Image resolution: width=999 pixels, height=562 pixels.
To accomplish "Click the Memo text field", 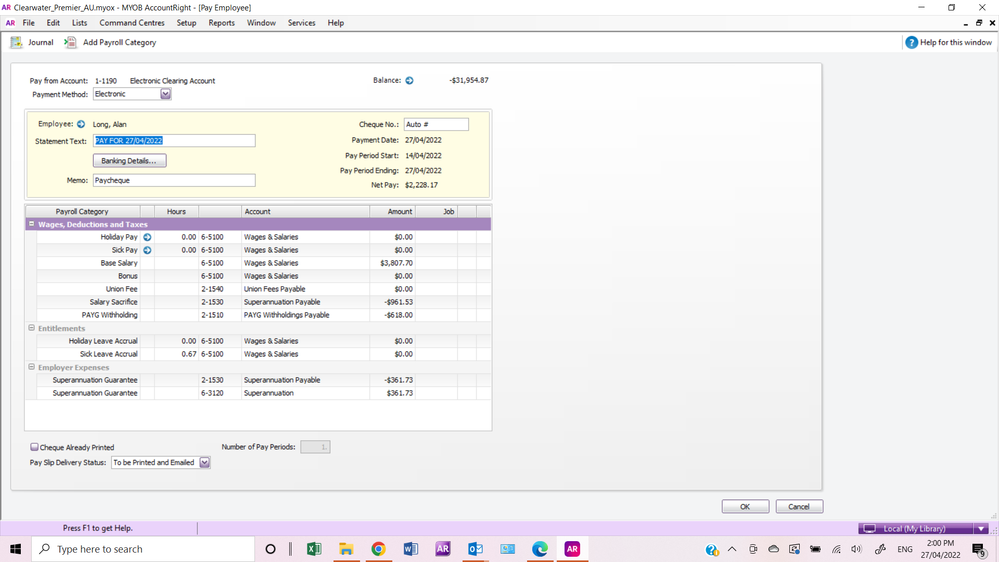I will pos(174,181).
